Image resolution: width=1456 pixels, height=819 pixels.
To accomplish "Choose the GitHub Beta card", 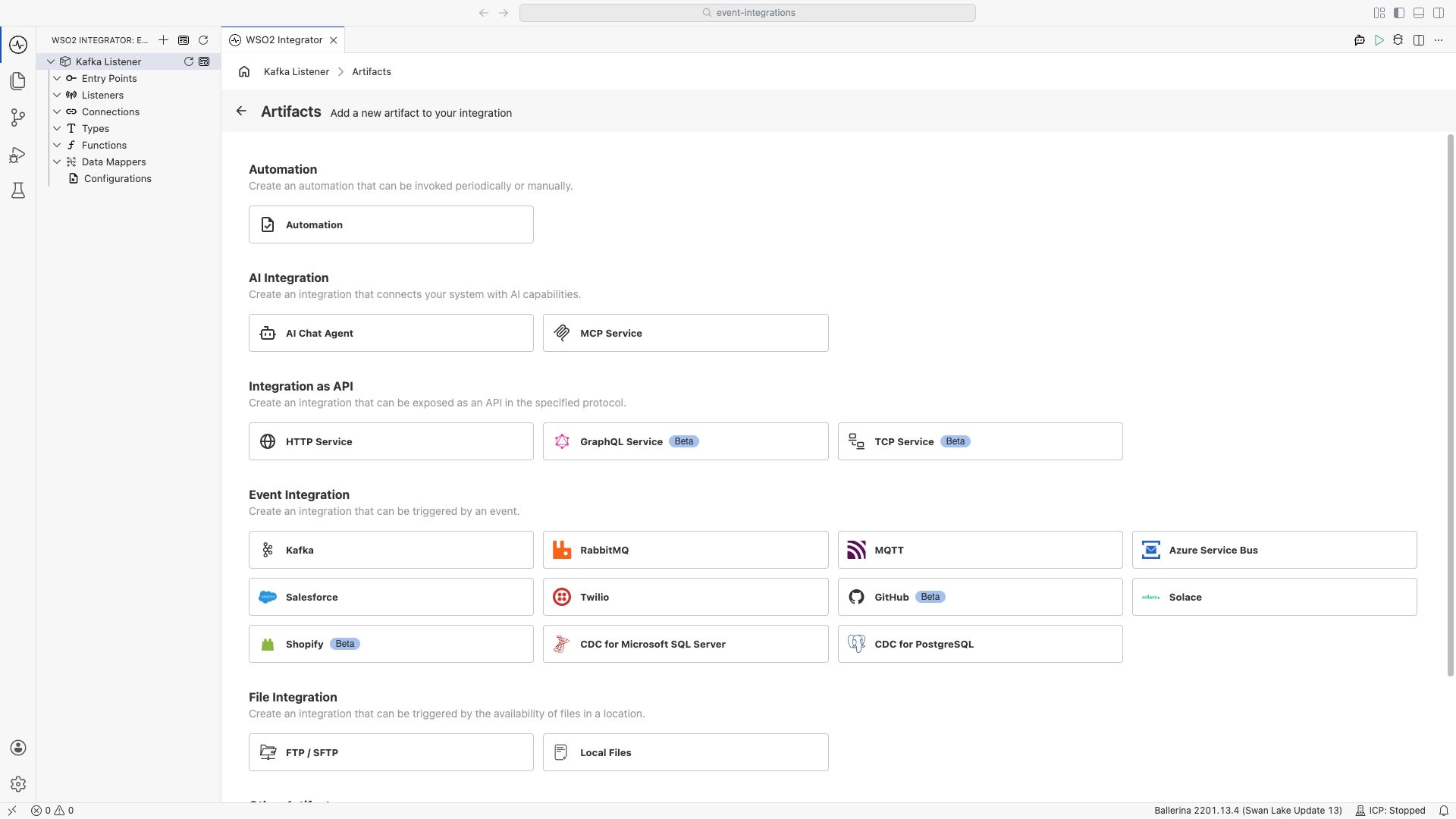I will point(980,597).
